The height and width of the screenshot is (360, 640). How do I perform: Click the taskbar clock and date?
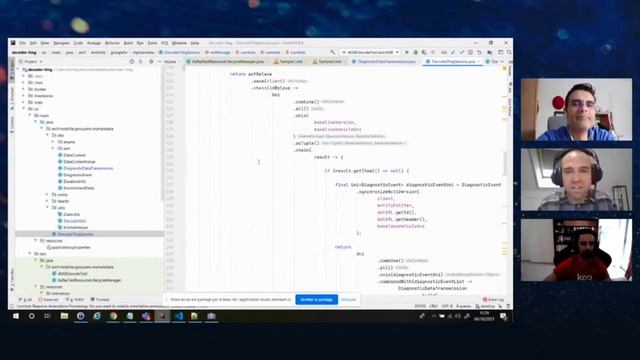tap(484, 316)
